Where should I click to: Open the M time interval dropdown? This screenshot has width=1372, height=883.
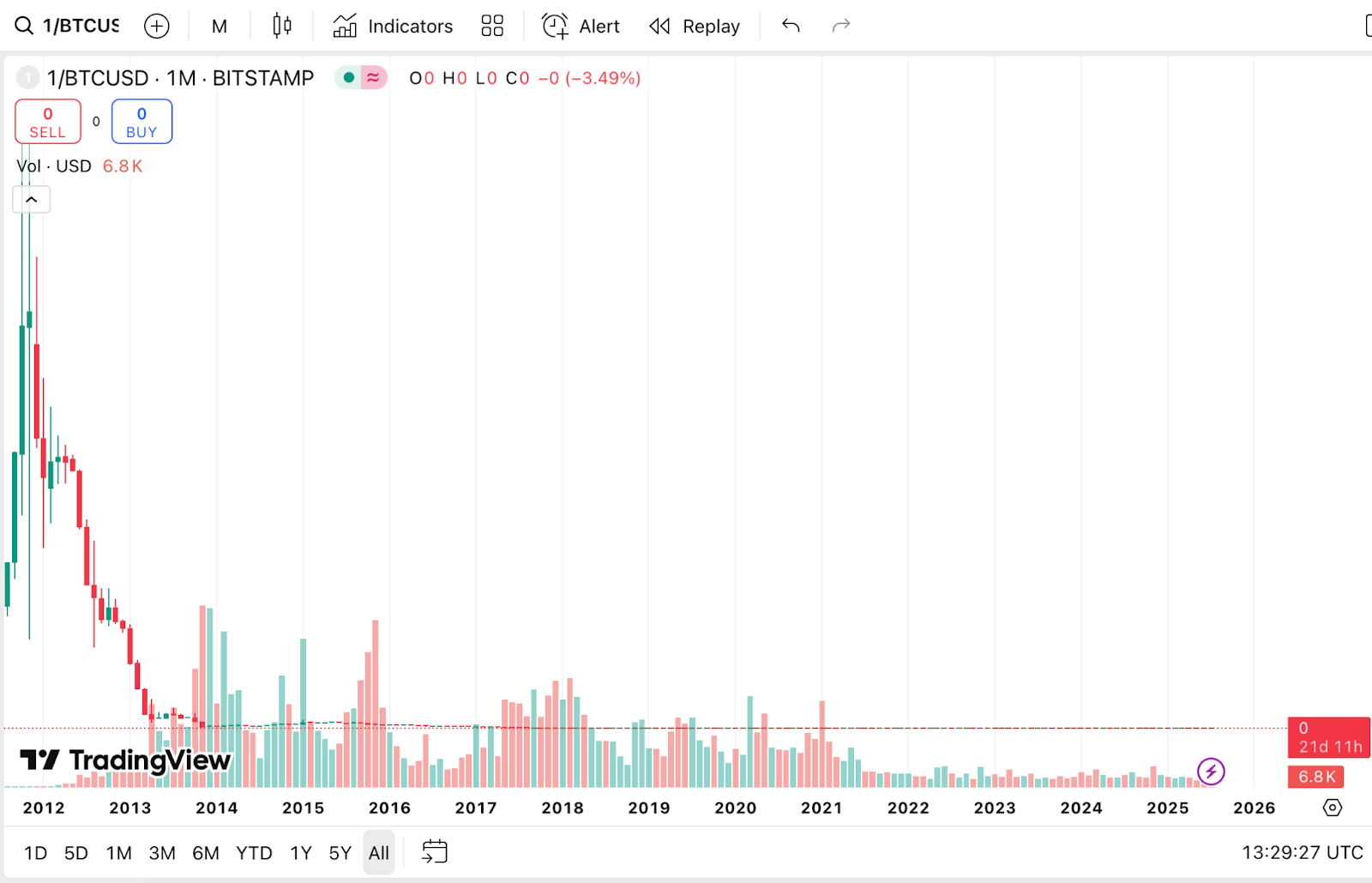click(220, 26)
